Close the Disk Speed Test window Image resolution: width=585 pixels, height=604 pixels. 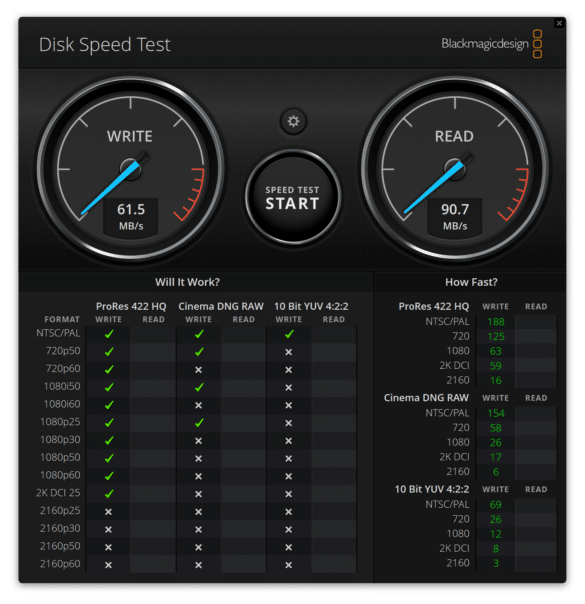pos(559,23)
